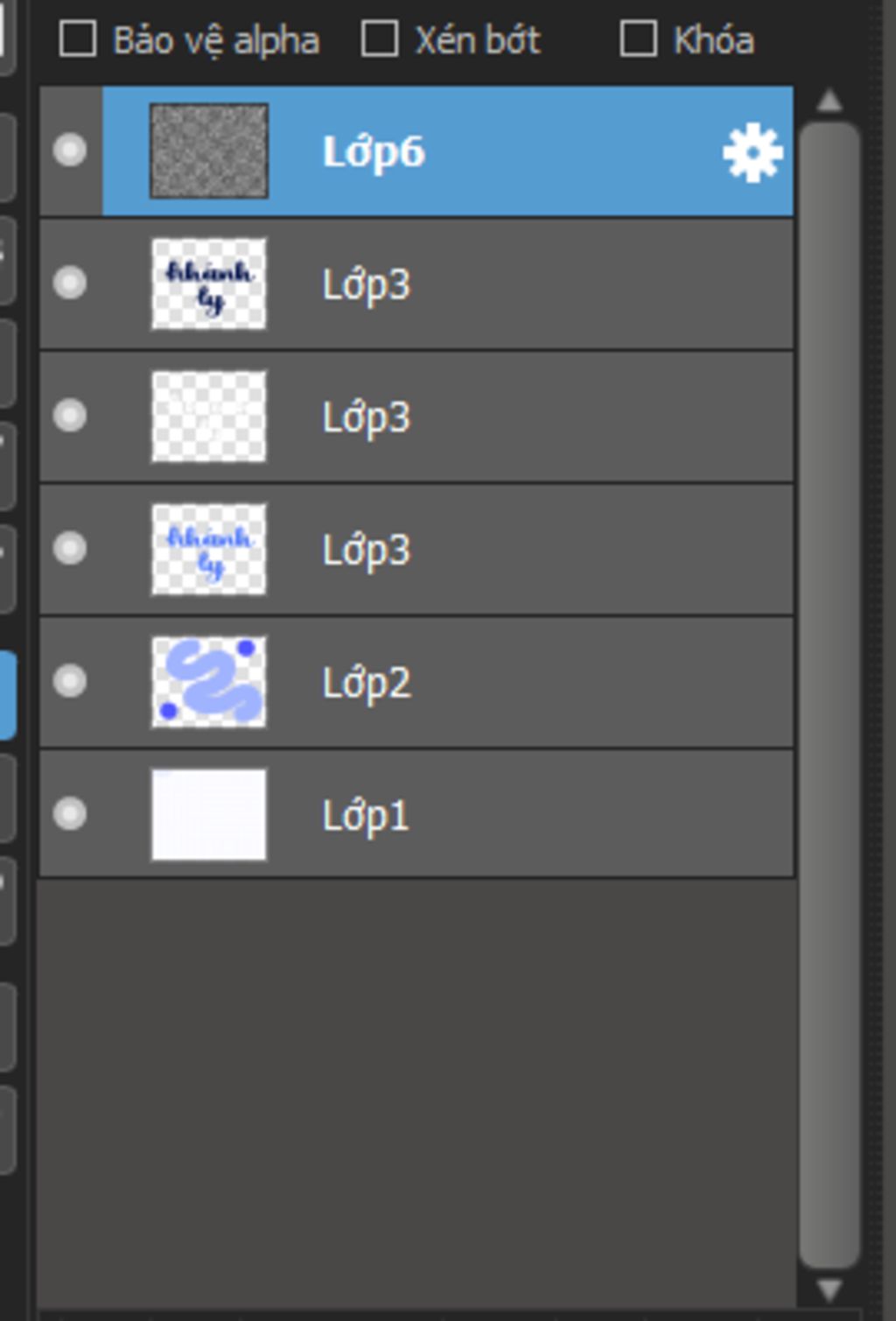Click the Lớp2 blue squiggle thumbnail

[209, 681]
